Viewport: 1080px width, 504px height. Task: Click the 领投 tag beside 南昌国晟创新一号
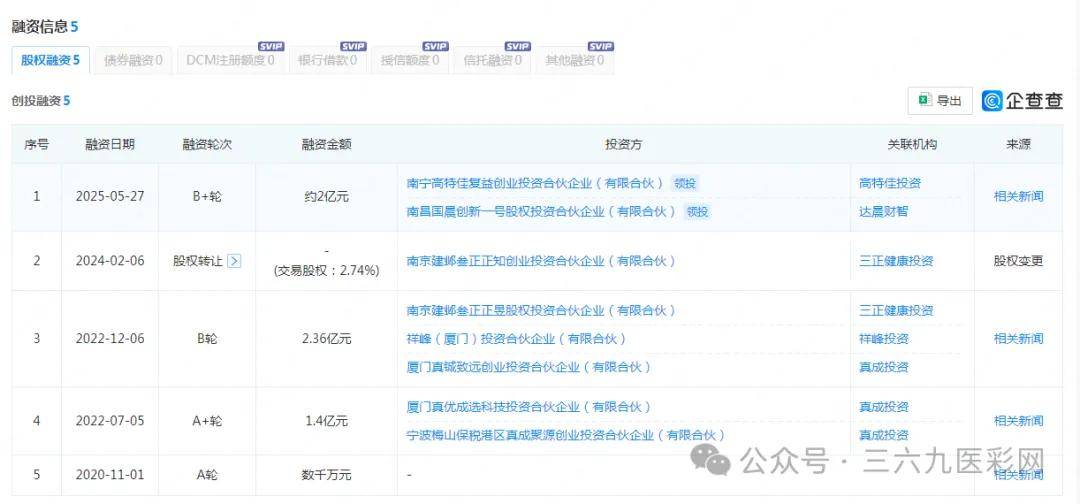click(696, 211)
